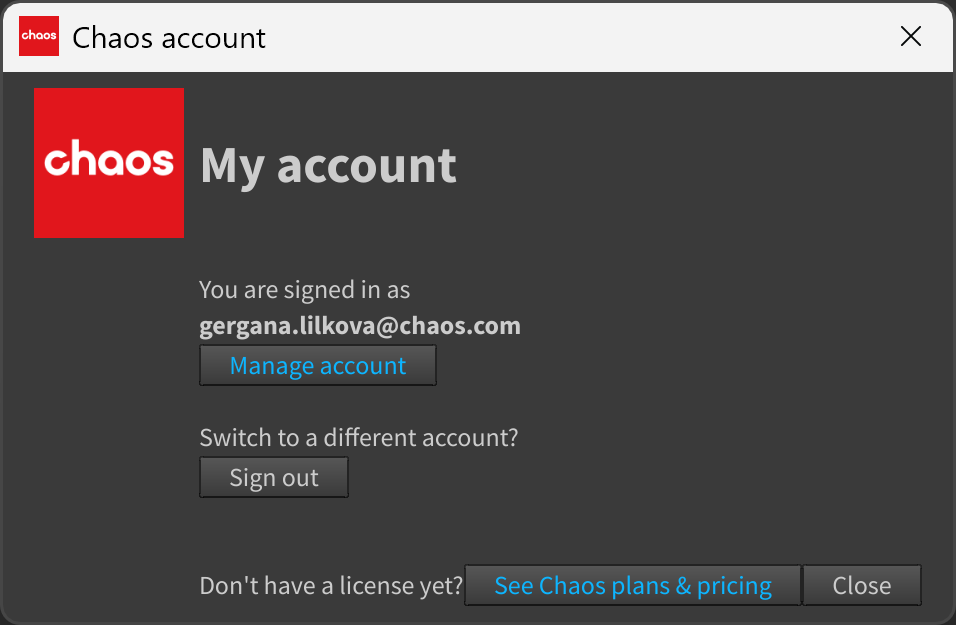Dismiss the dialog using the Close button
Viewport: 956px width, 625px height.
click(x=861, y=585)
